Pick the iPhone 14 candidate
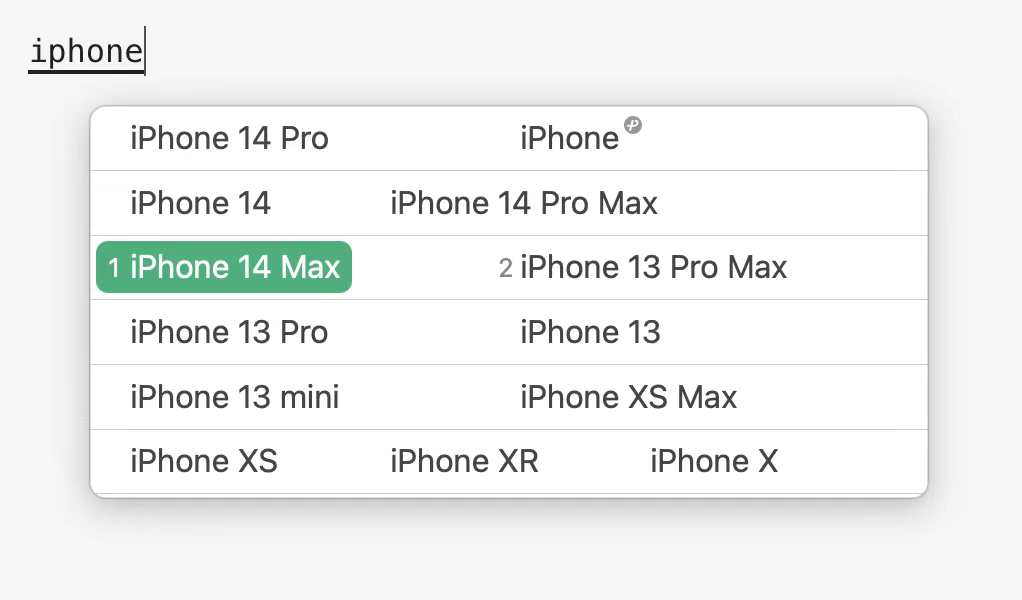This screenshot has height=600, width=1022. tap(200, 203)
